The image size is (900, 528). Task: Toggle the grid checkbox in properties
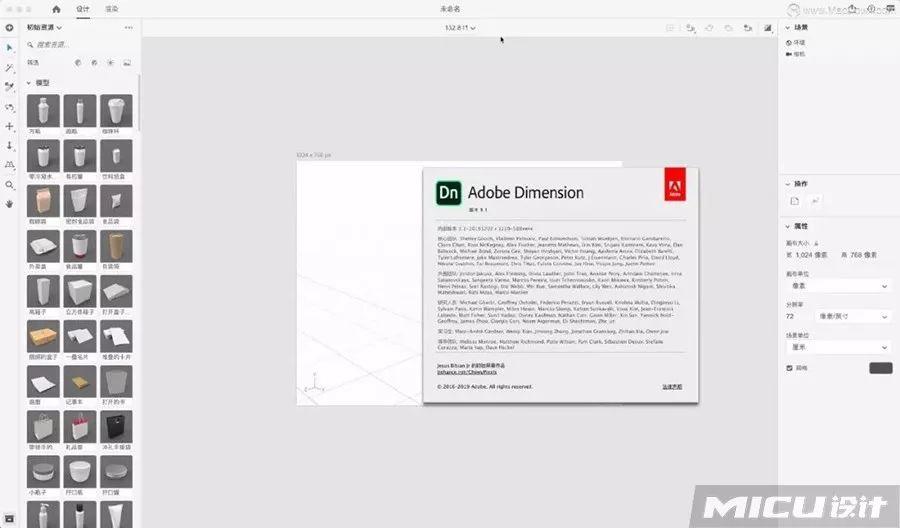click(789, 368)
